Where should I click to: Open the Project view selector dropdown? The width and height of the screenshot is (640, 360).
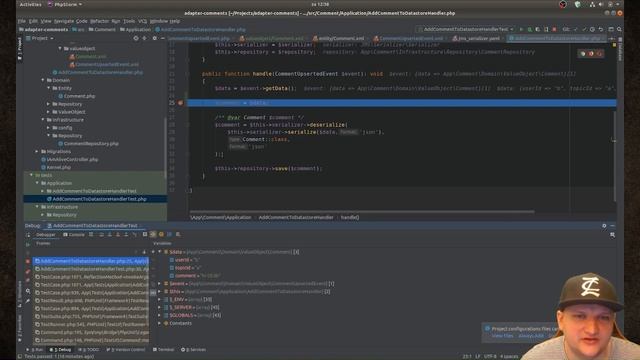[40, 38]
